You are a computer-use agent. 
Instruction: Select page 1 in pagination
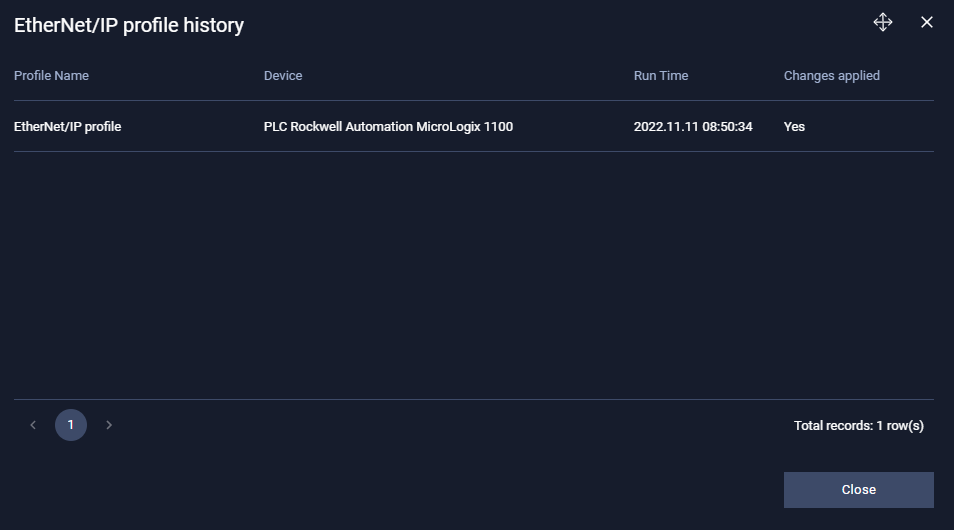[x=71, y=425]
